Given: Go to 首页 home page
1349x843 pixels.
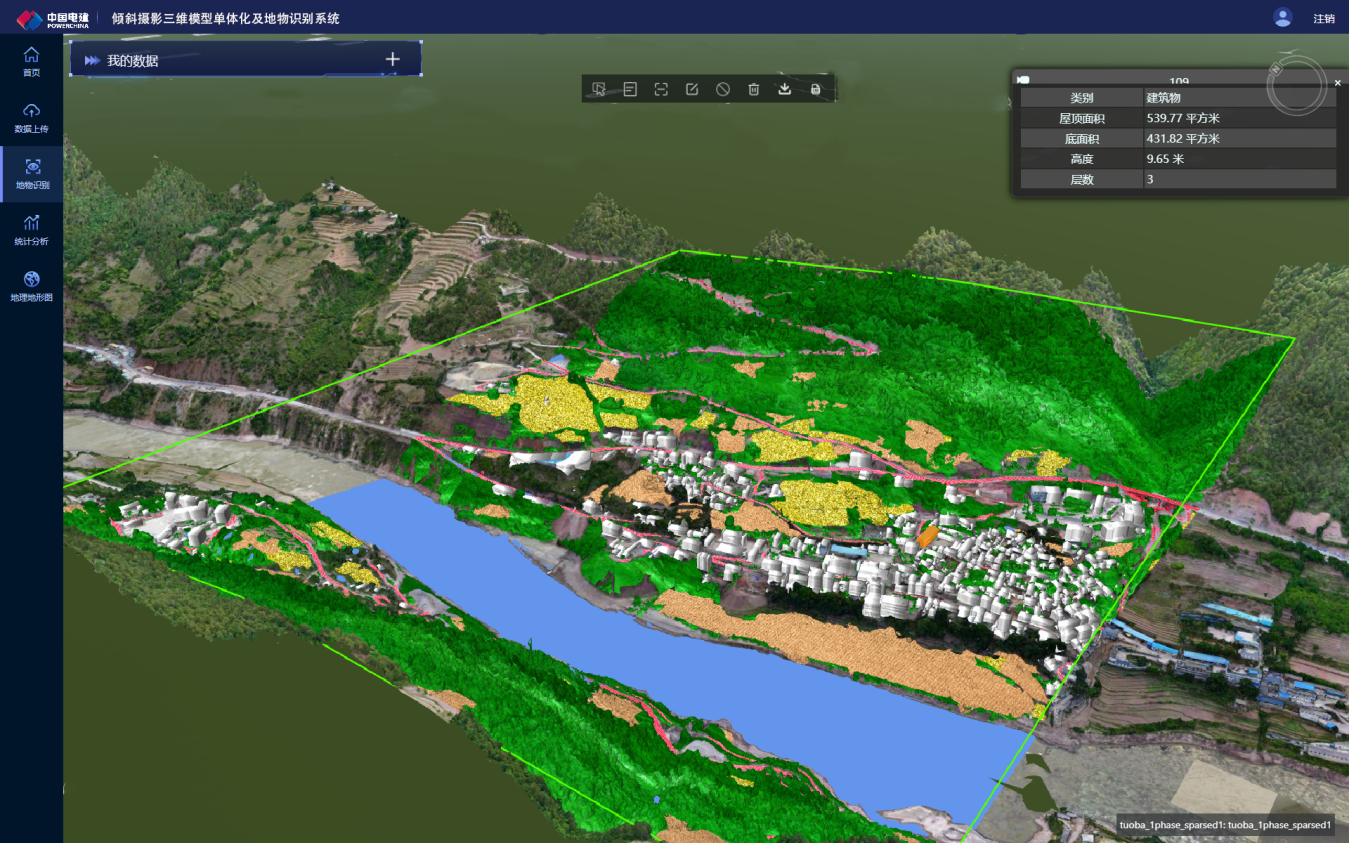Looking at the screenshot, I should coord(32,61).
